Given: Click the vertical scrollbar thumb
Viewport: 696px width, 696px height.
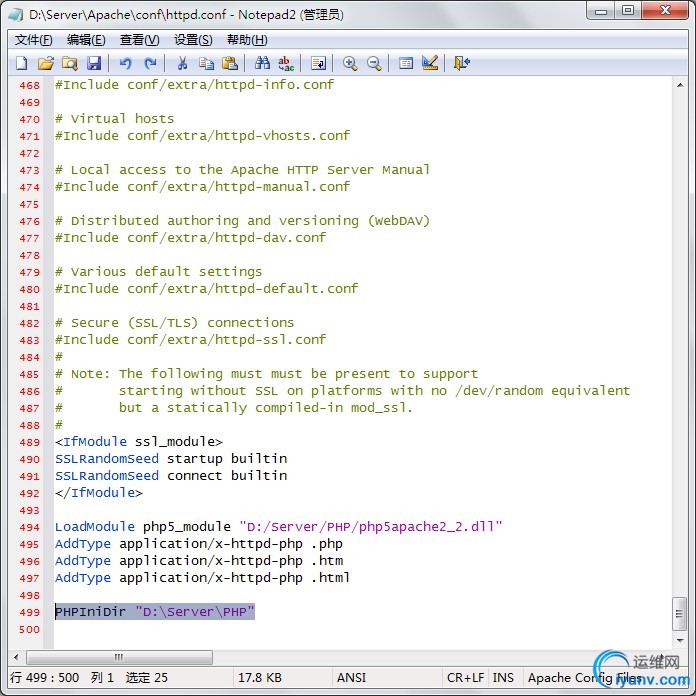Looking at the screenshot, I should tap(680, 614).
